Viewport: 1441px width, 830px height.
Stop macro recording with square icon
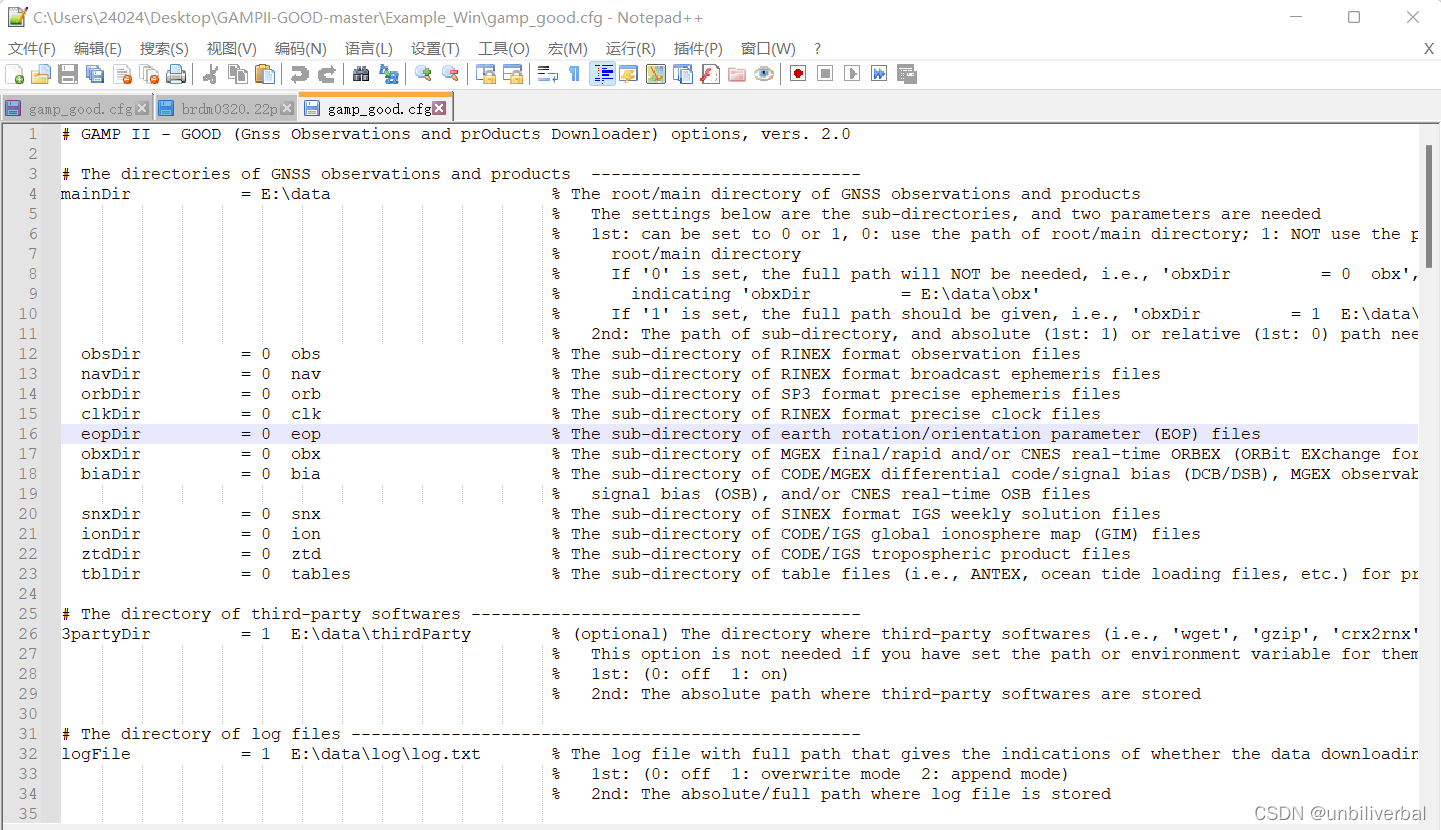pos(825,74)
